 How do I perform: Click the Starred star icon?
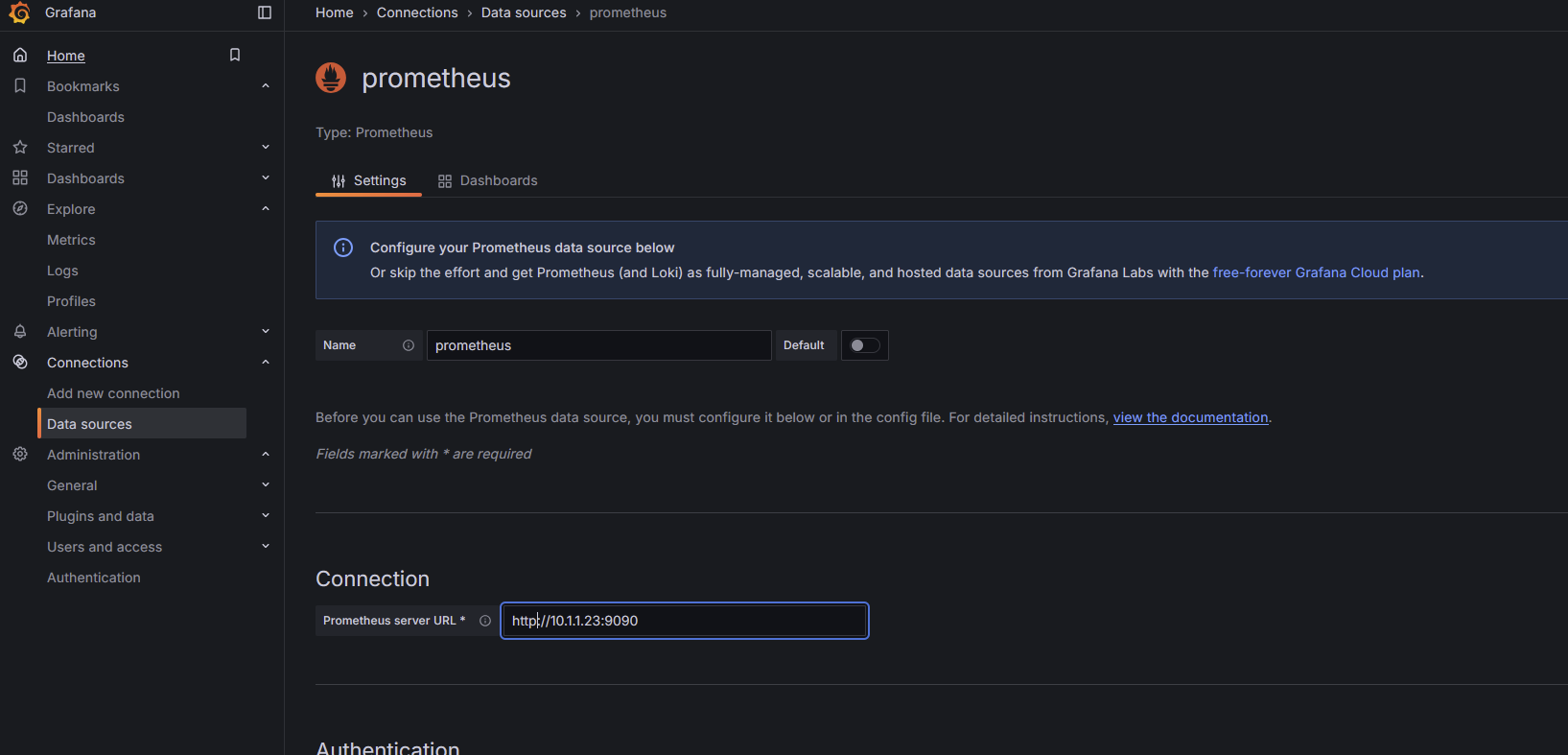point(20,147)
